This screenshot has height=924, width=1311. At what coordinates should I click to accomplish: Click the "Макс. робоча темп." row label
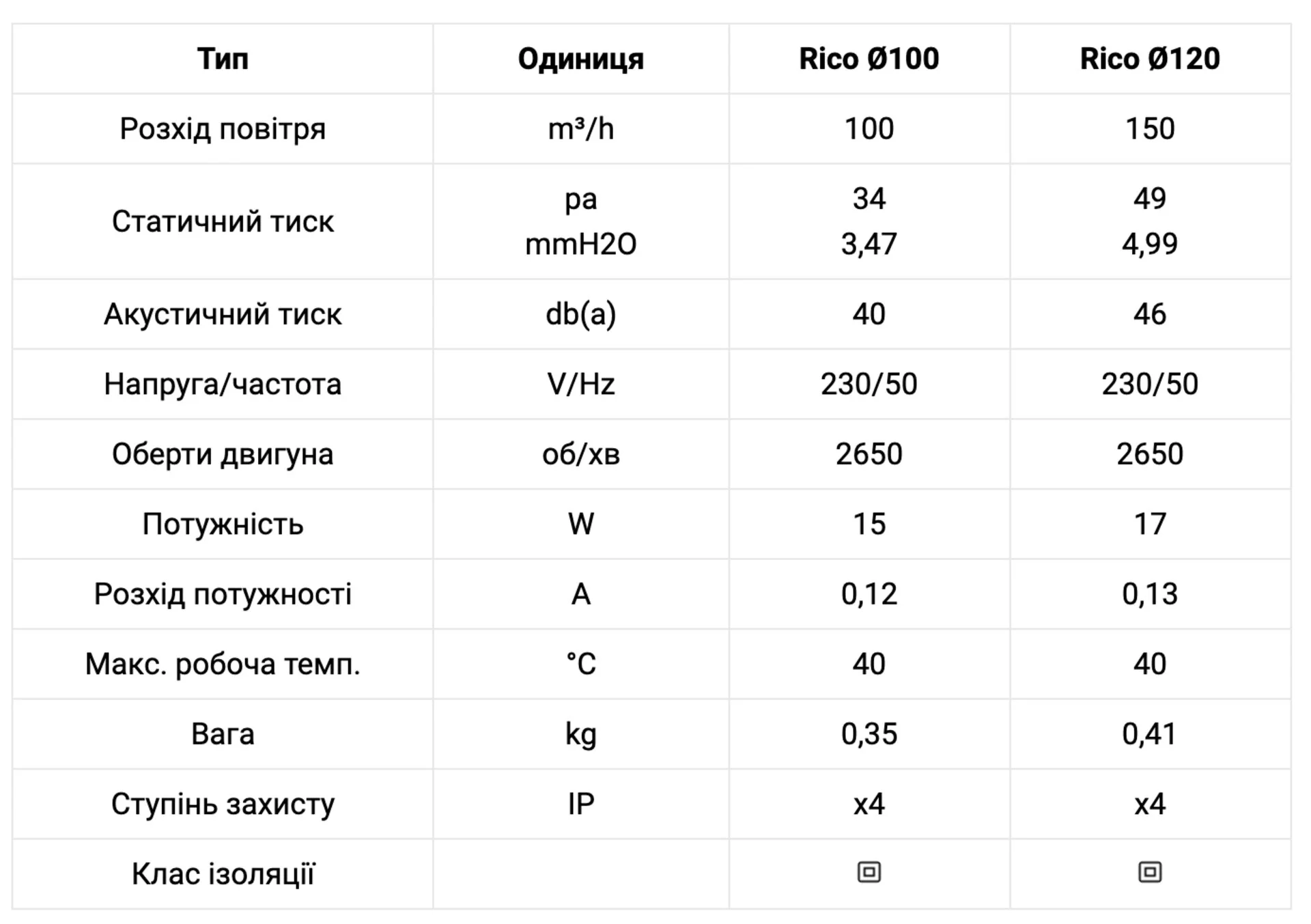tap(223, 664)
